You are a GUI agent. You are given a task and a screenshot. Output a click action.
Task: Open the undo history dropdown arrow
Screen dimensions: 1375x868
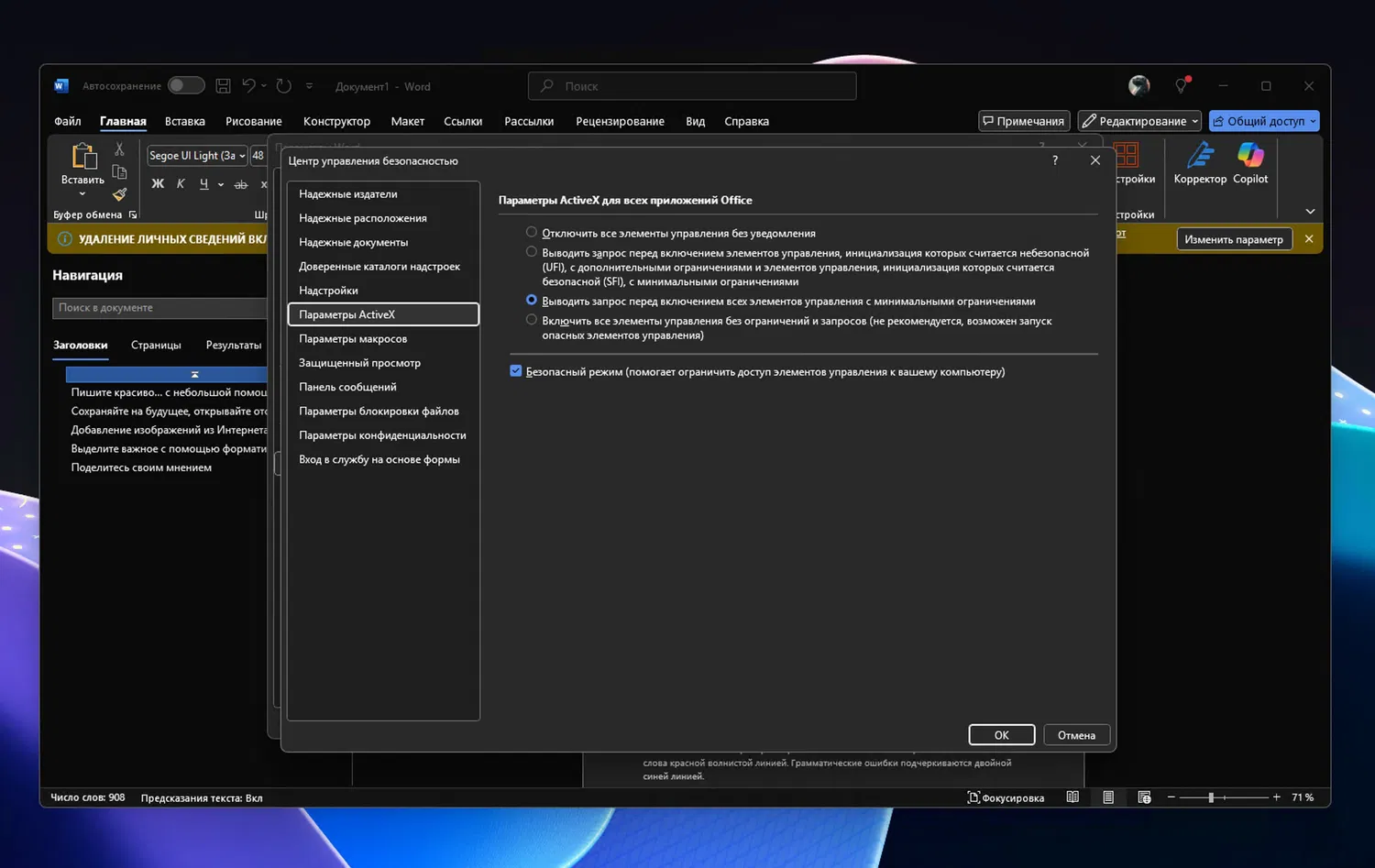point(264,86)
